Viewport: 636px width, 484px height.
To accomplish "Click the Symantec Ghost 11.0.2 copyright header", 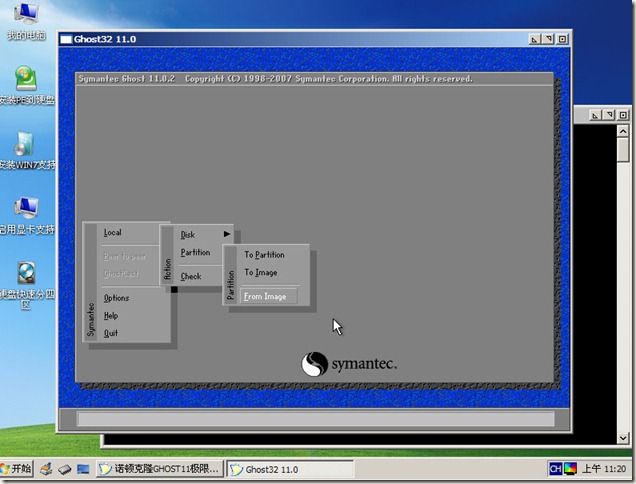I will tap(276, 79).
